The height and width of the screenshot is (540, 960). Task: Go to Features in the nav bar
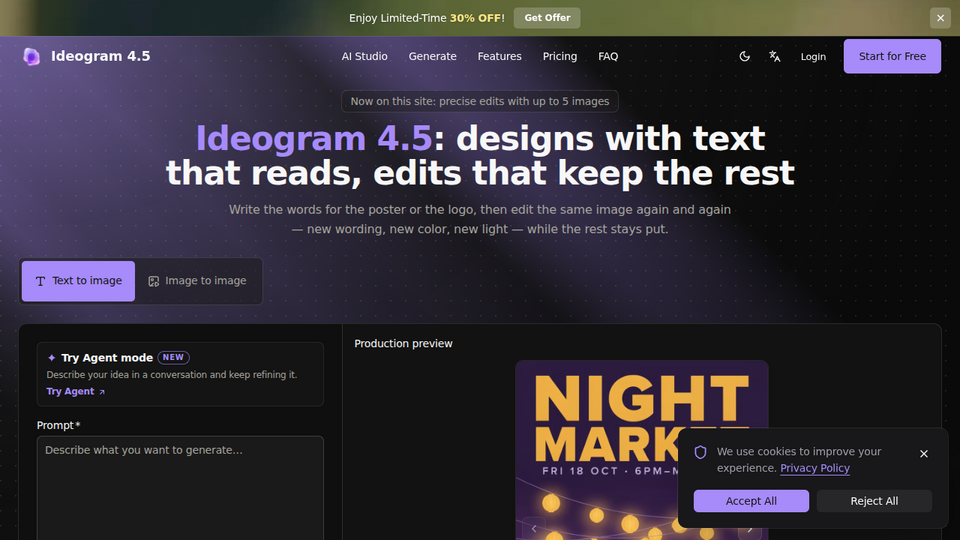pyautogui.click(x=500, y=56)
